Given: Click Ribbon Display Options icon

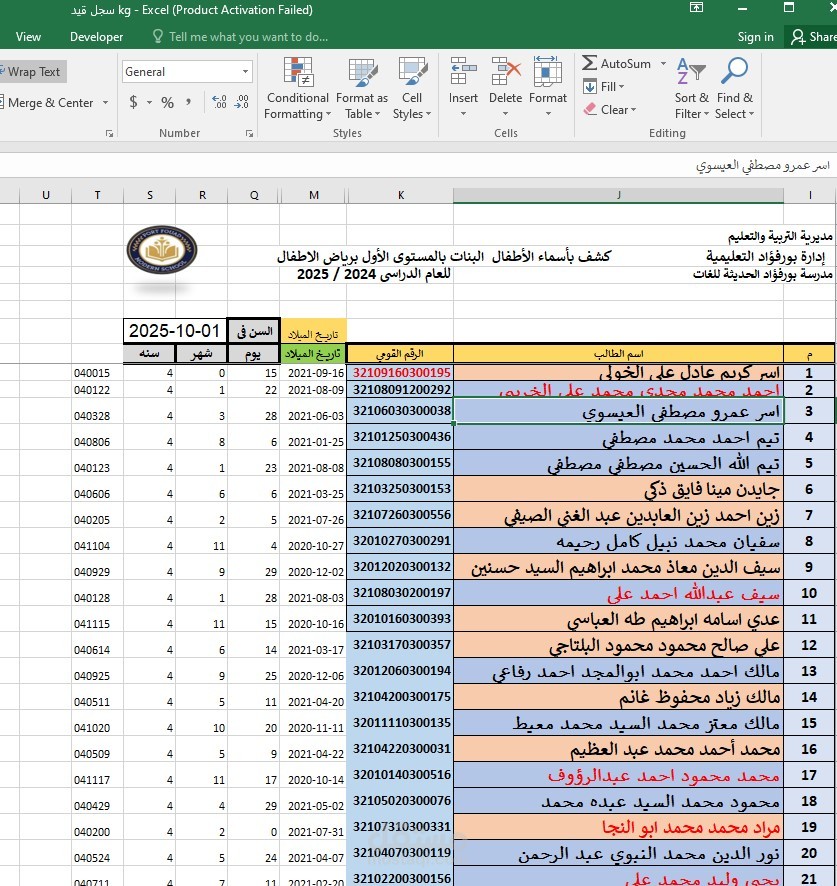Looking at the screenshot, I should (x=696, y=8).
